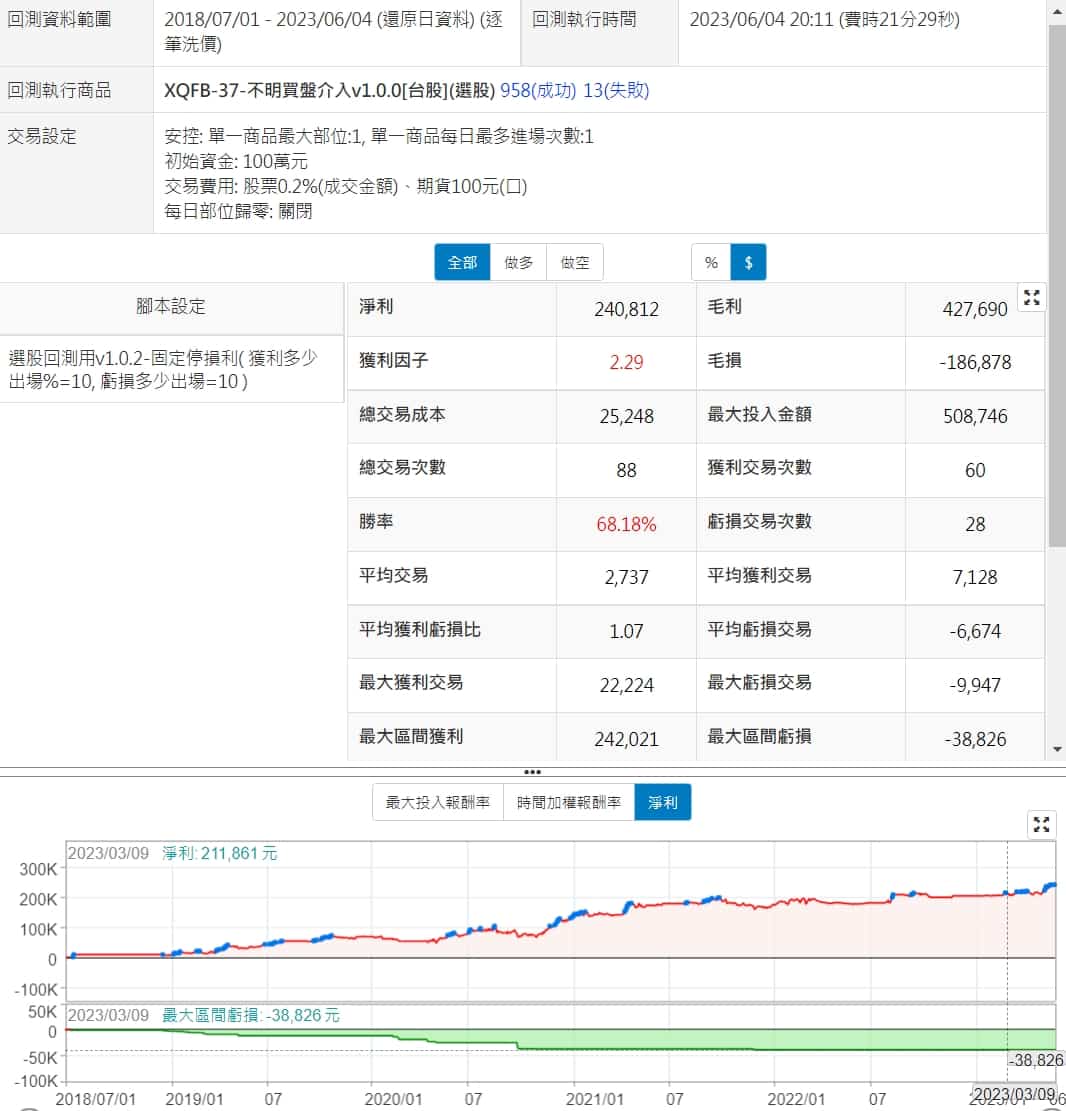This screenshot has width=1066, height=1111.
Task: Switch chart to 時間加權報酬率 tab
Action: point(568,802)
